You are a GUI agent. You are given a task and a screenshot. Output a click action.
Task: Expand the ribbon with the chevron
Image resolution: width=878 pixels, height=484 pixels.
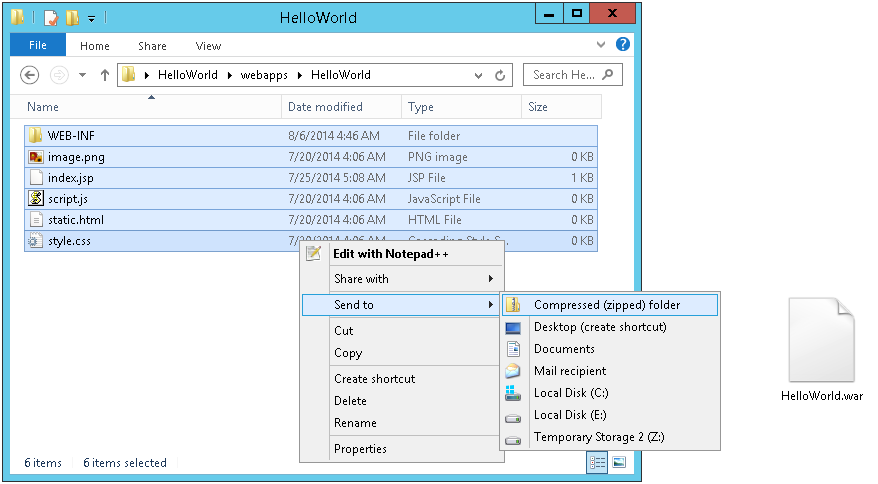click(601, 45)
